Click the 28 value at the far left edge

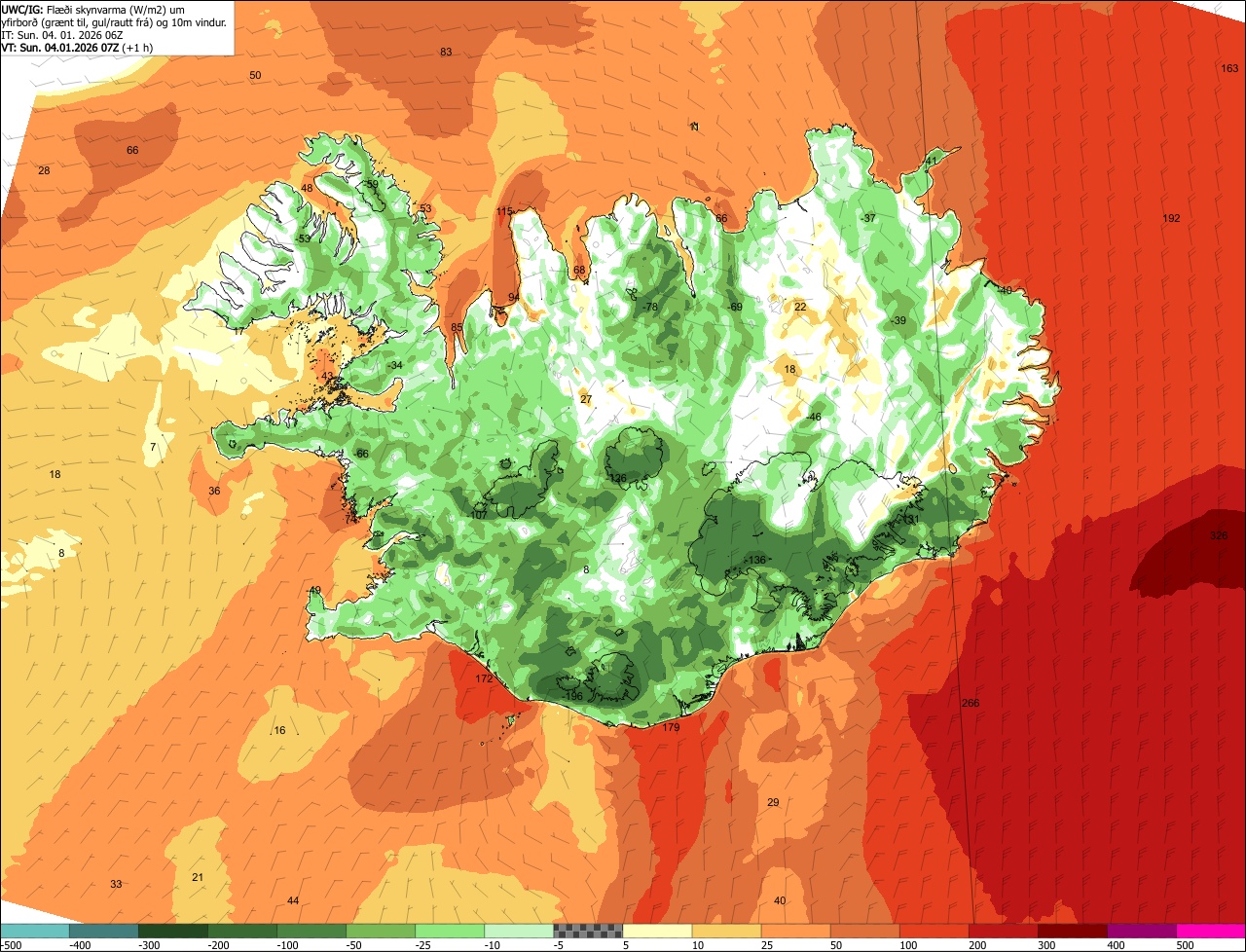[x=44, y=170]
